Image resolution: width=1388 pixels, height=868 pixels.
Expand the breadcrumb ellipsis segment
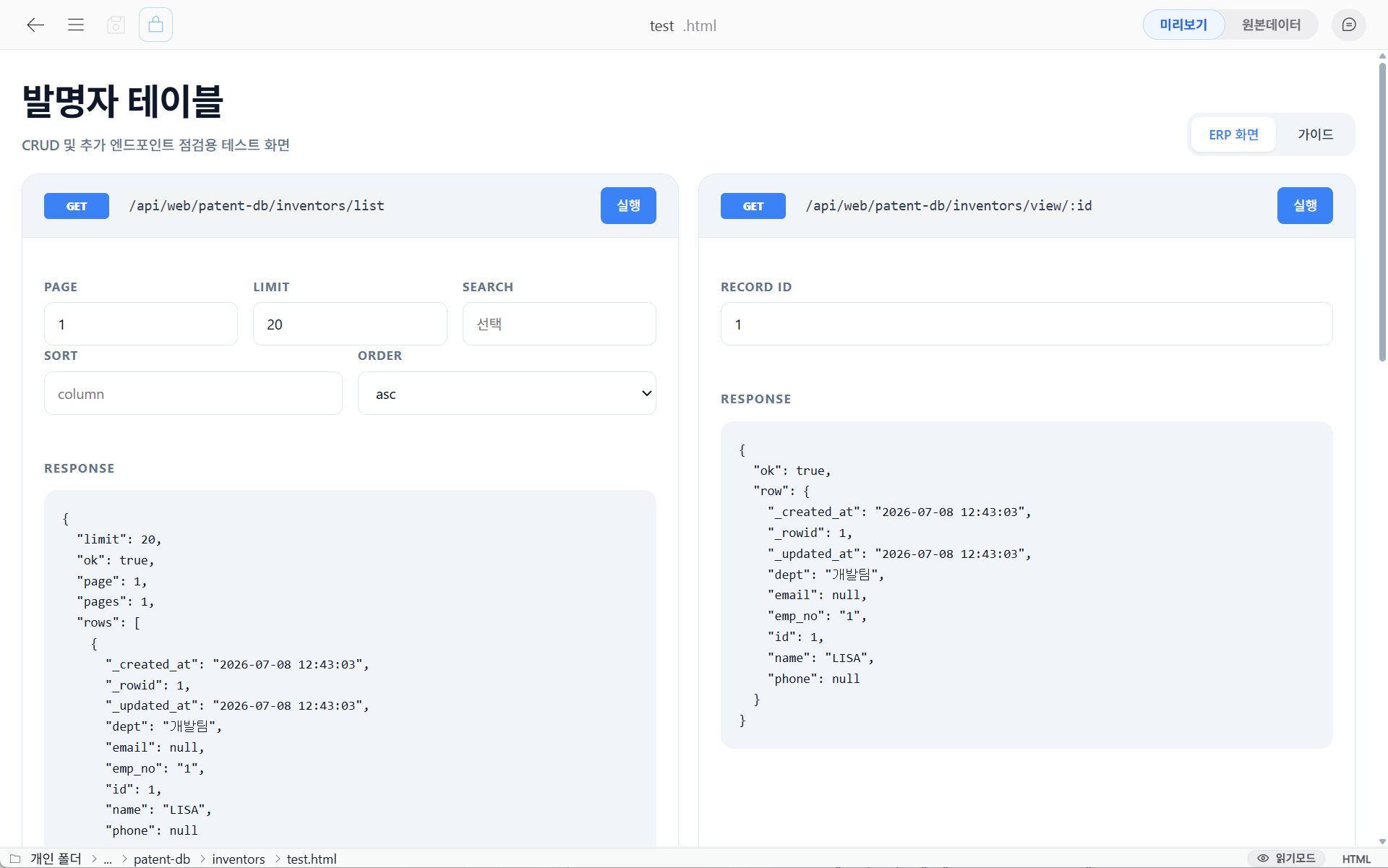pyautogui.click(x=108, y=859)
